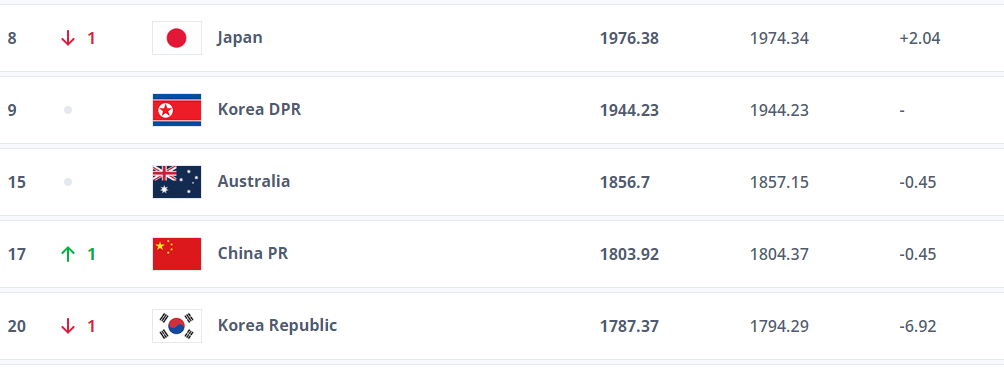1004x368 pixels.
Task: Click the China PR flag icon
Action: click(x=177, y=254)
